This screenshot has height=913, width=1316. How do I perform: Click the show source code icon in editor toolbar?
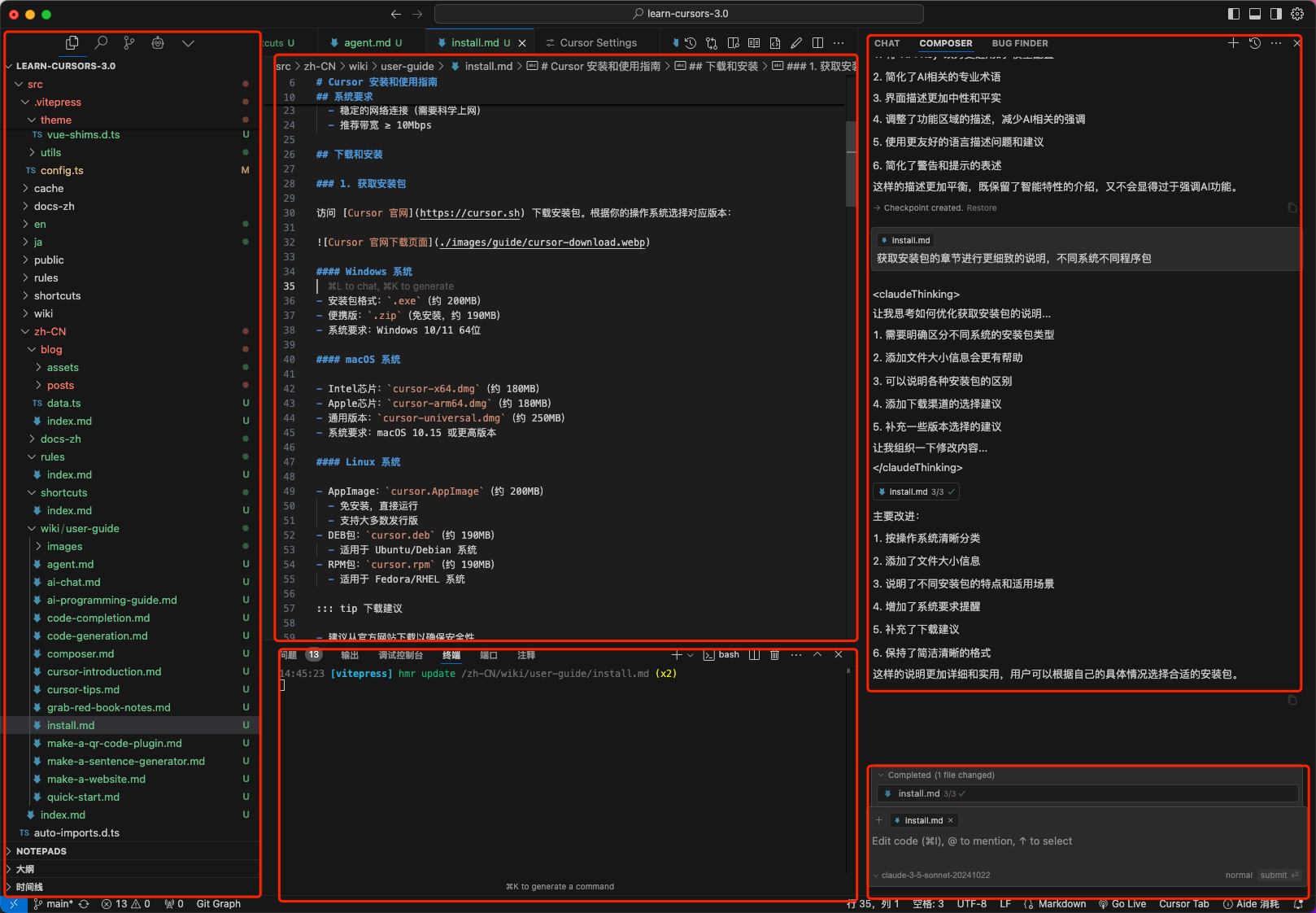(775, 43)
